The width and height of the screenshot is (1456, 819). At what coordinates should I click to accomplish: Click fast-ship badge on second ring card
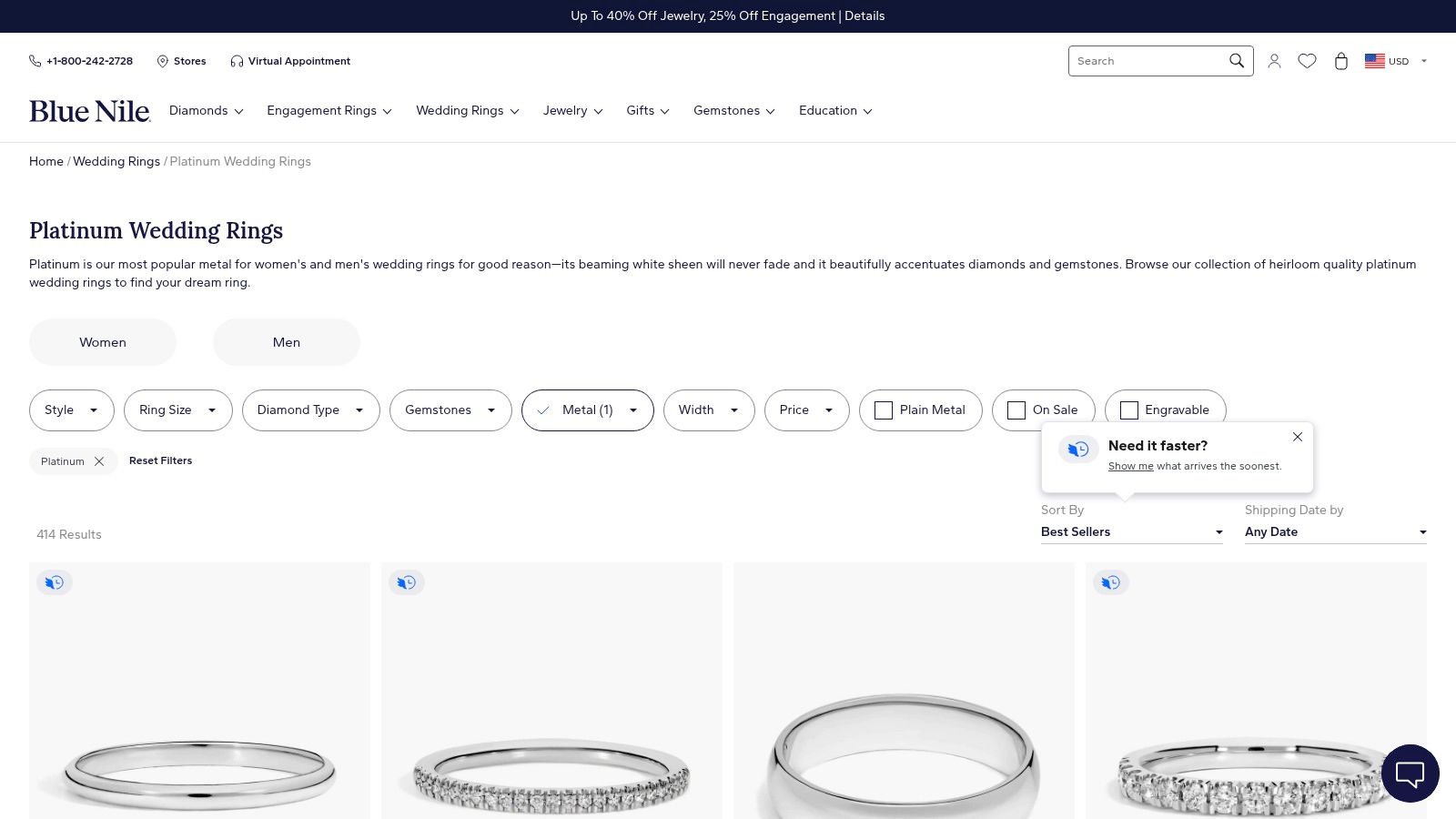tap(407, 582)
